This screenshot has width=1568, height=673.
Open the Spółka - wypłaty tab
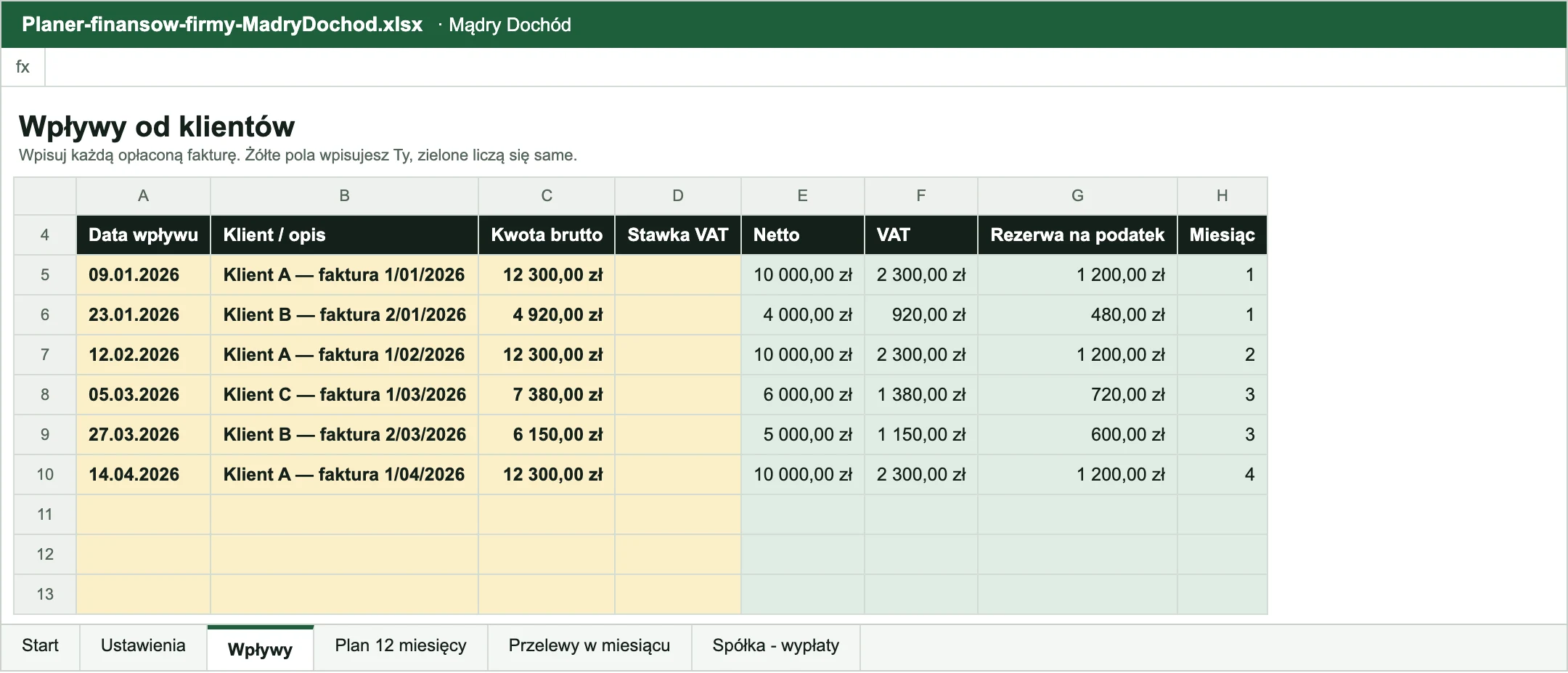point(776,645)
